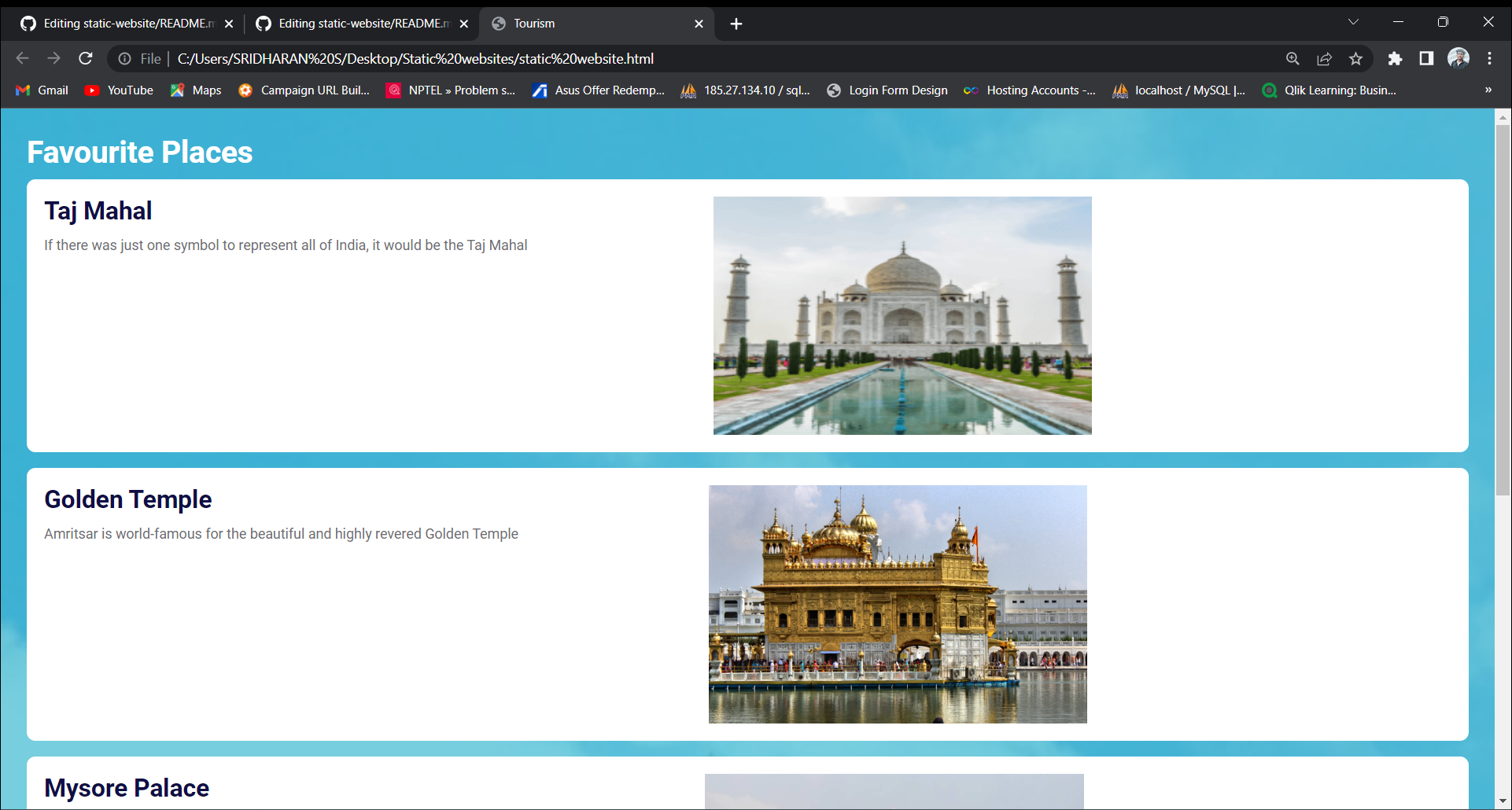Click the Mysore Palace heading
Screen dimensions: 1512x810
pos(127,788)
